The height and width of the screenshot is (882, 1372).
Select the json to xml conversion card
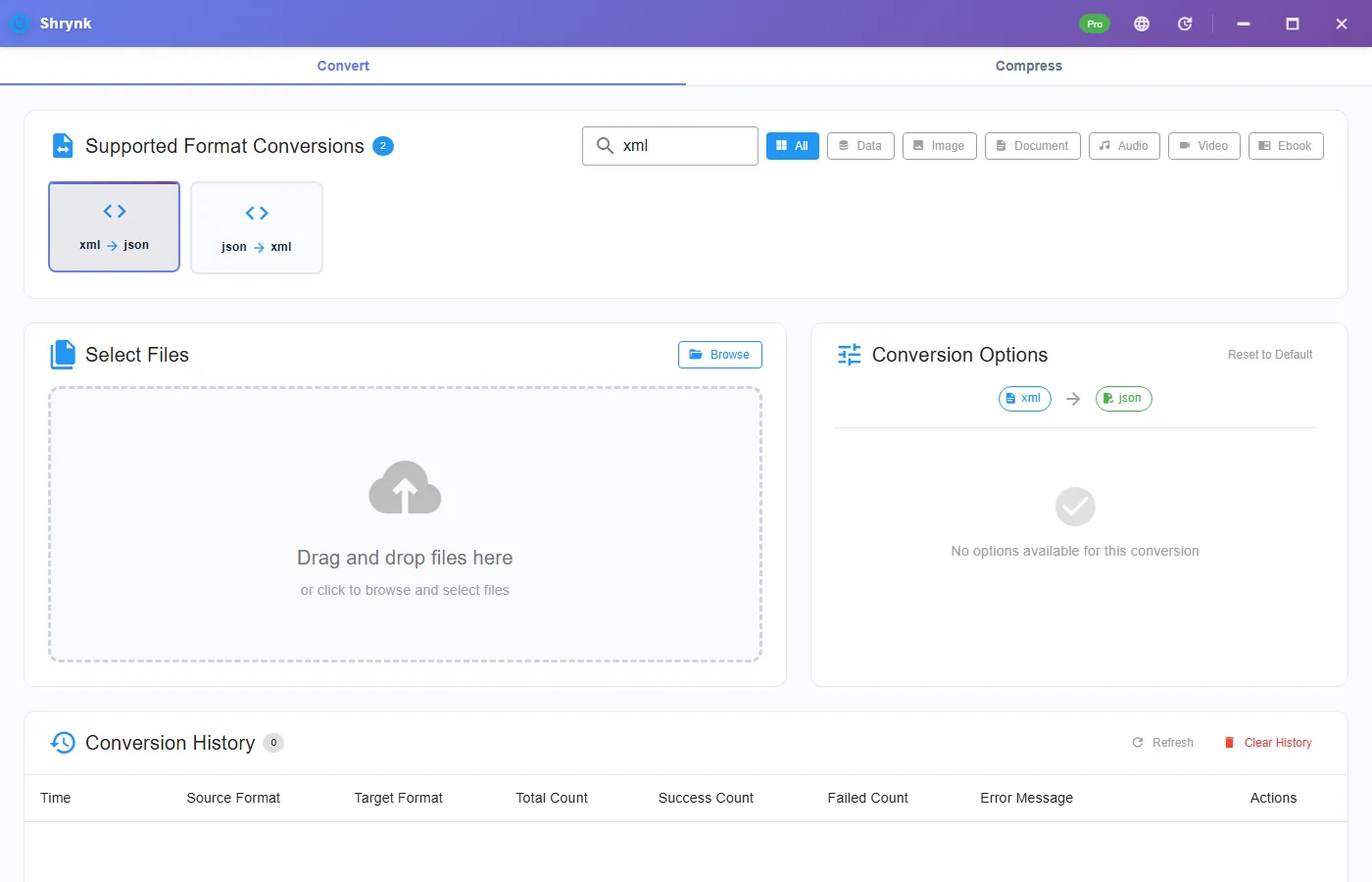257,227
